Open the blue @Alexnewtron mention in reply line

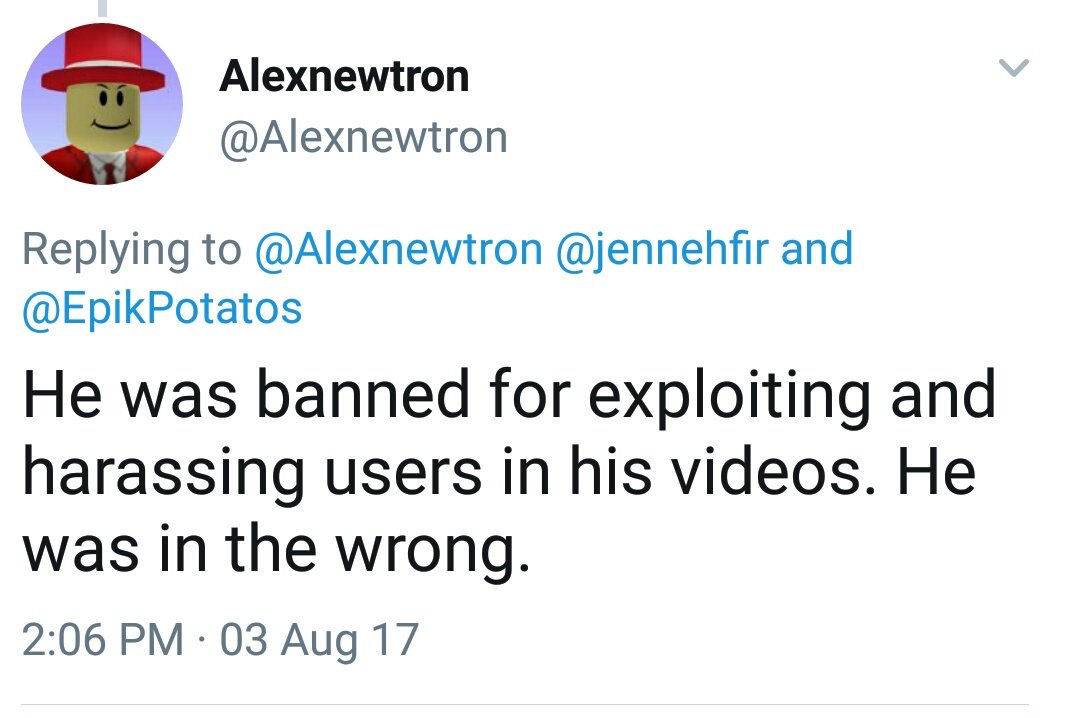[399, 249]
